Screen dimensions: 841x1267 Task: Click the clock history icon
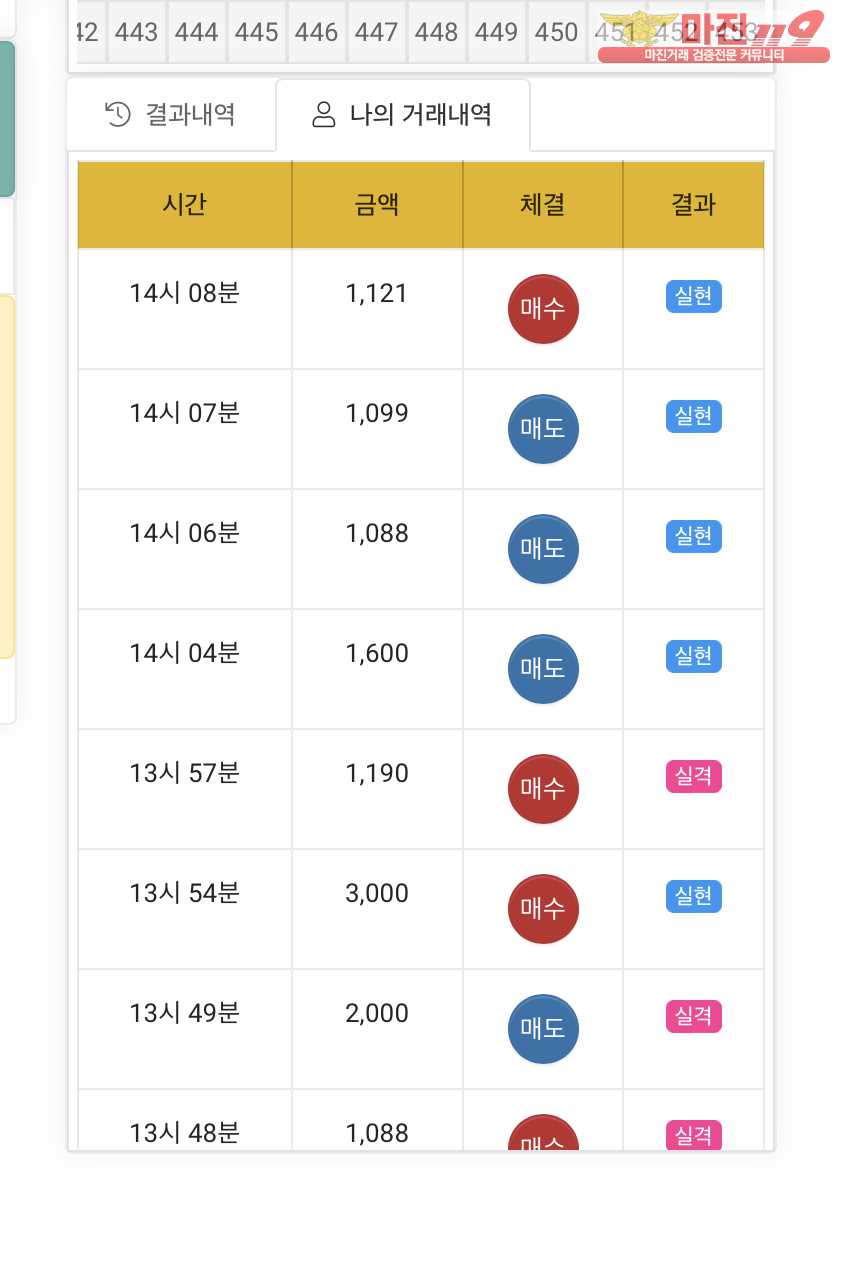118,114
